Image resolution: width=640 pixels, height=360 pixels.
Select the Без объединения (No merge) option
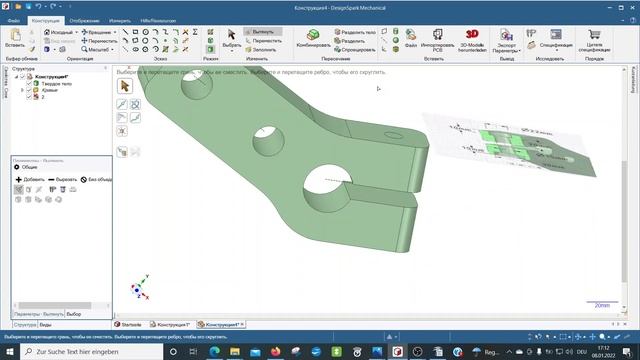96,180
